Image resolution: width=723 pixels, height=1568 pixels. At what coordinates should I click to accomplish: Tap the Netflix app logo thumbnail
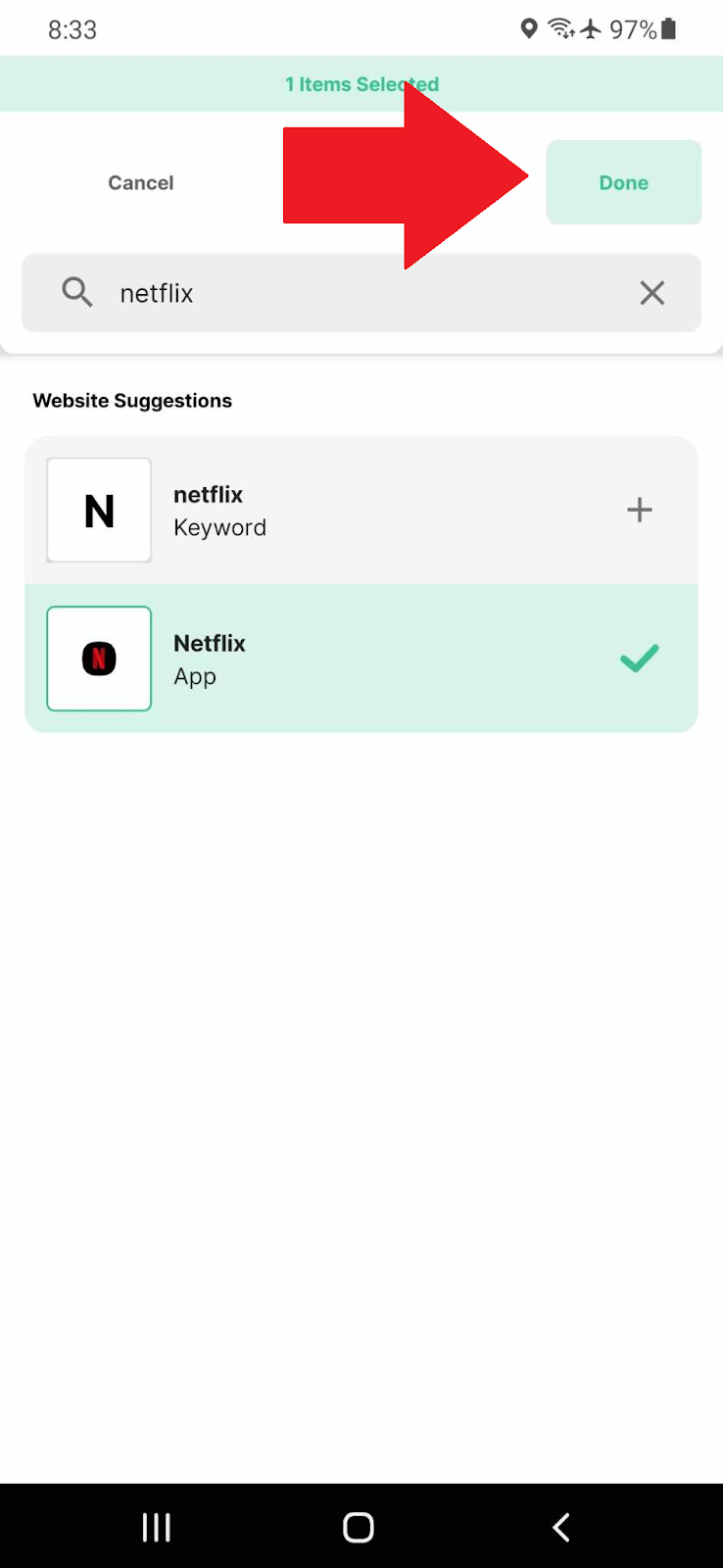tap(99, 659)
